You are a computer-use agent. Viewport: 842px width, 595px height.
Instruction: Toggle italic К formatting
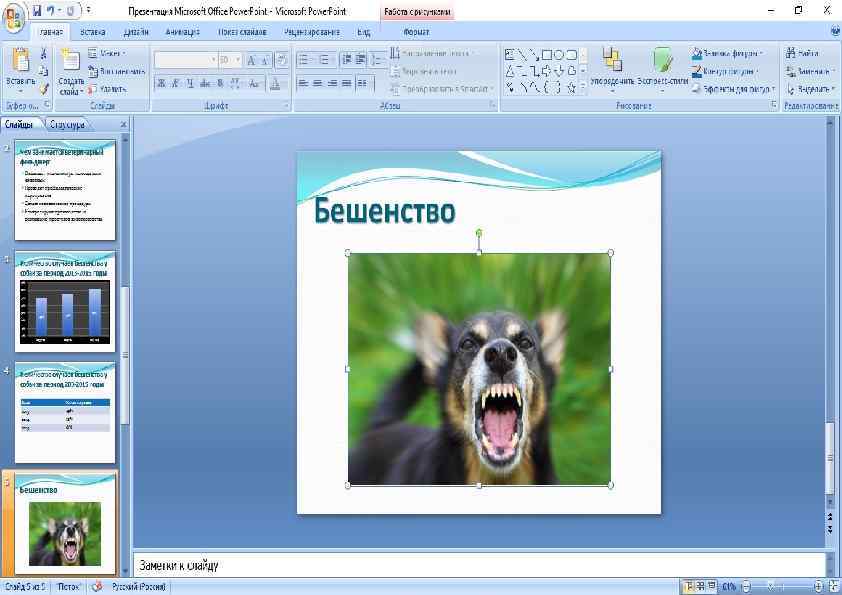pos(176,83)
